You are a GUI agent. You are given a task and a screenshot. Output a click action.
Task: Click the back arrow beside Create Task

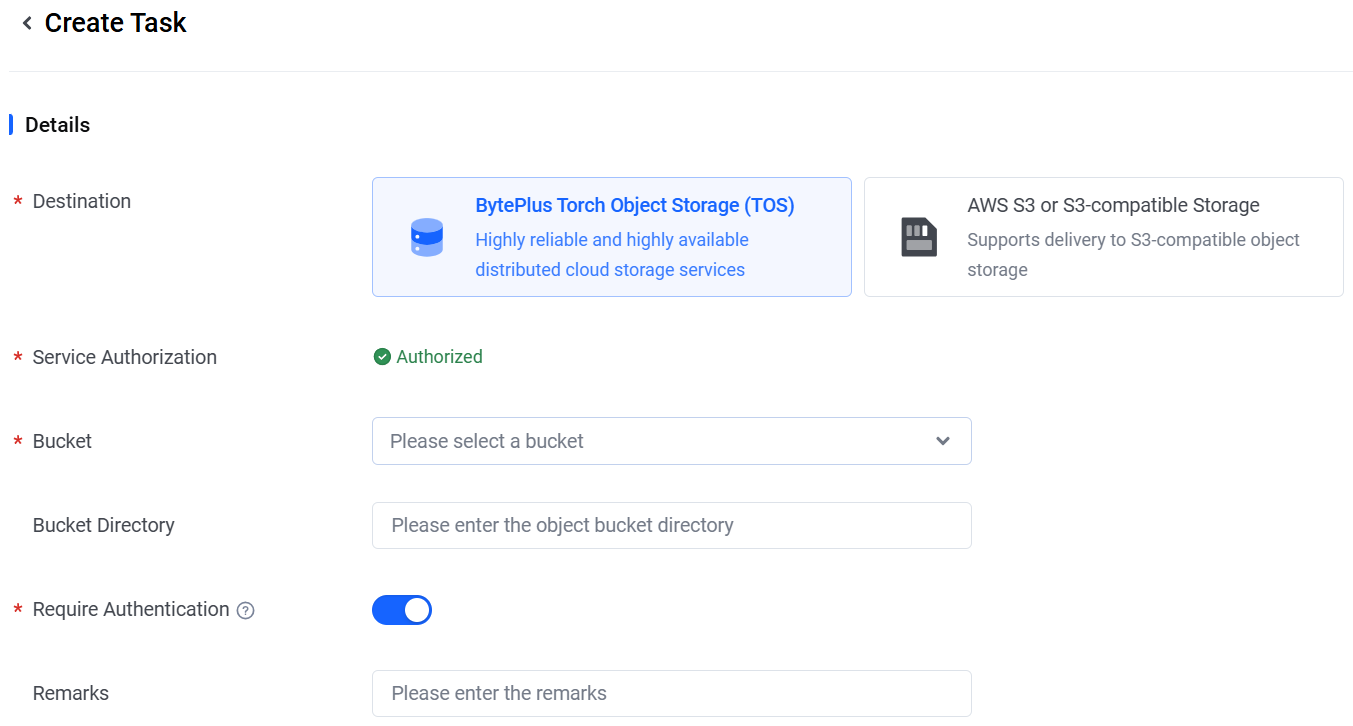27,23
